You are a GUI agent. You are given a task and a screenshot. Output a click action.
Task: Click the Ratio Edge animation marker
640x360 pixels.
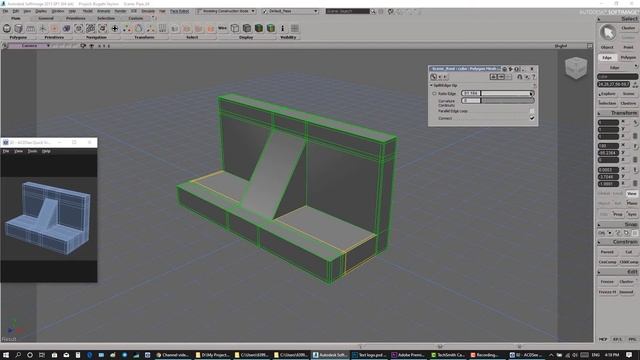(x=434, y=93)
